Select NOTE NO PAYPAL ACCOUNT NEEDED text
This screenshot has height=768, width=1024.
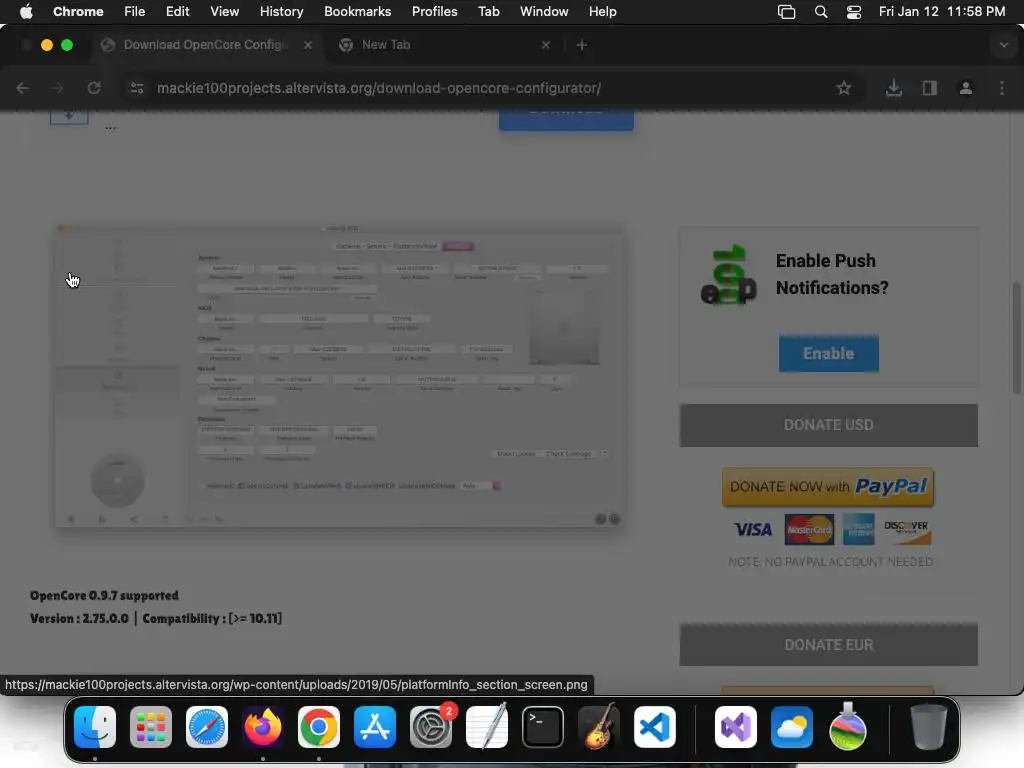pos(830,562)
